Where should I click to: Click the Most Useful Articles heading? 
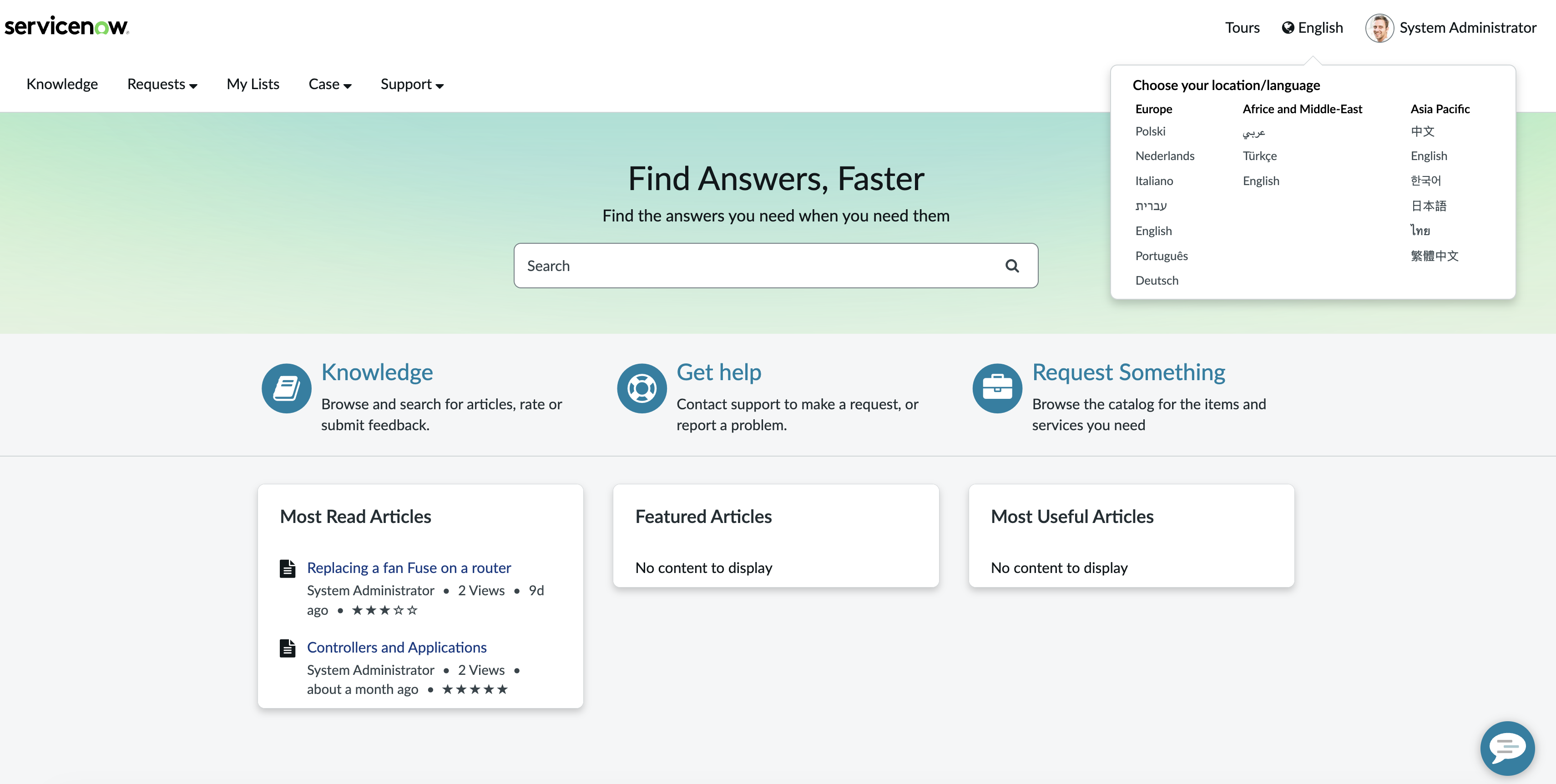point(1072,517)
